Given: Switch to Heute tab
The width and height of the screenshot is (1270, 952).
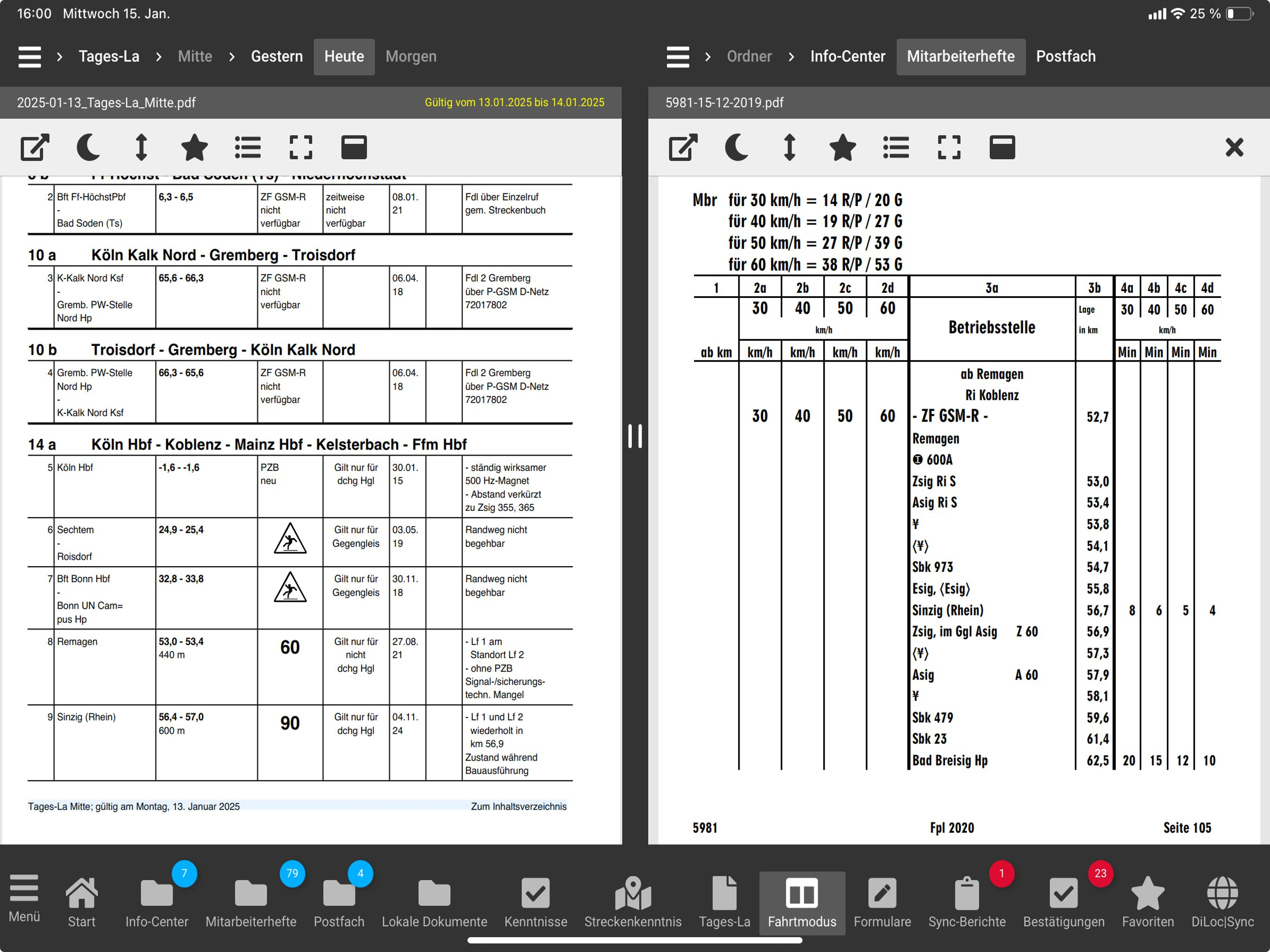Looking at the screenshot, I should coord(344,56).
